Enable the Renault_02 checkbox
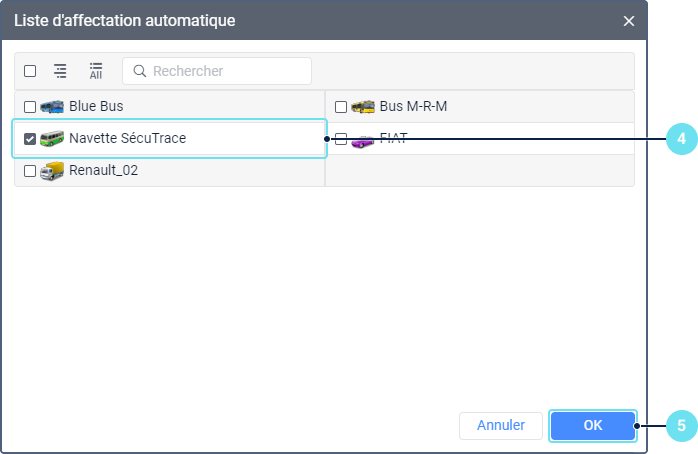This screenshot has height=454, width=698. click(x=30, y=171)
